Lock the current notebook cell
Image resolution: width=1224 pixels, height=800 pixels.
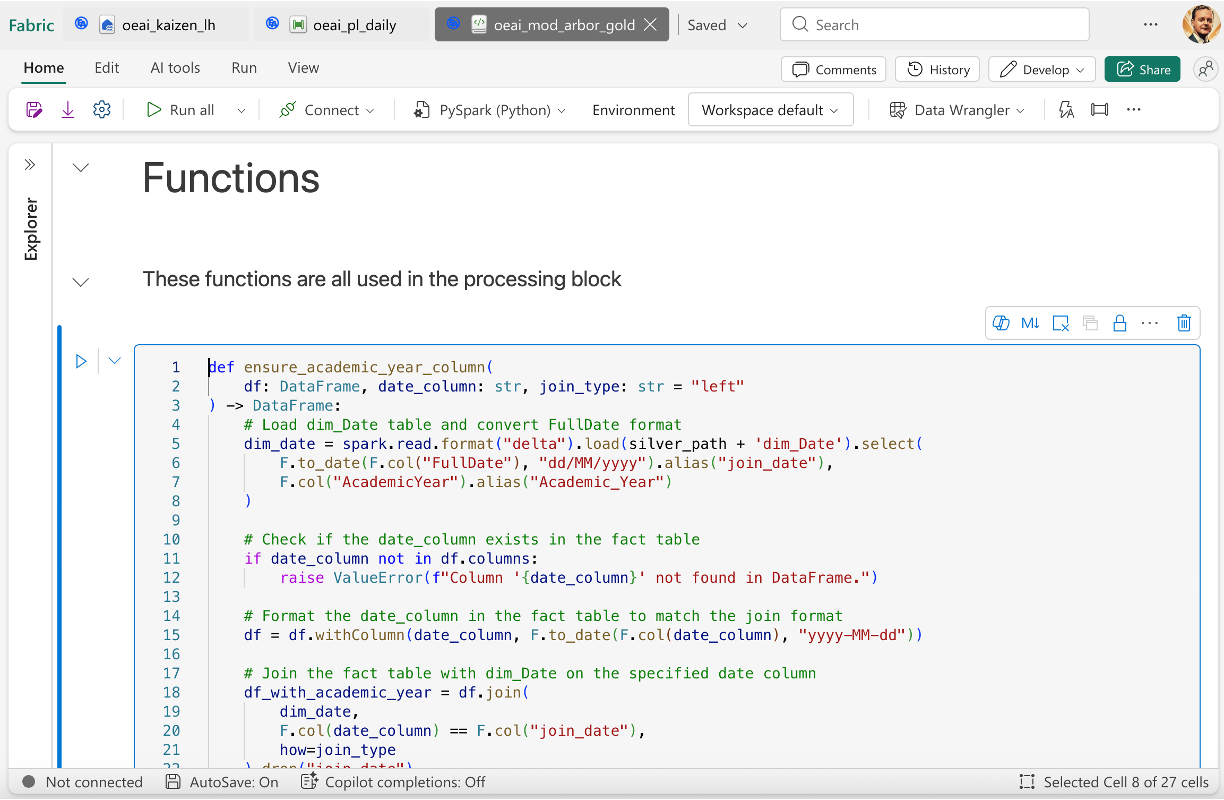(x=1120, y=322)
